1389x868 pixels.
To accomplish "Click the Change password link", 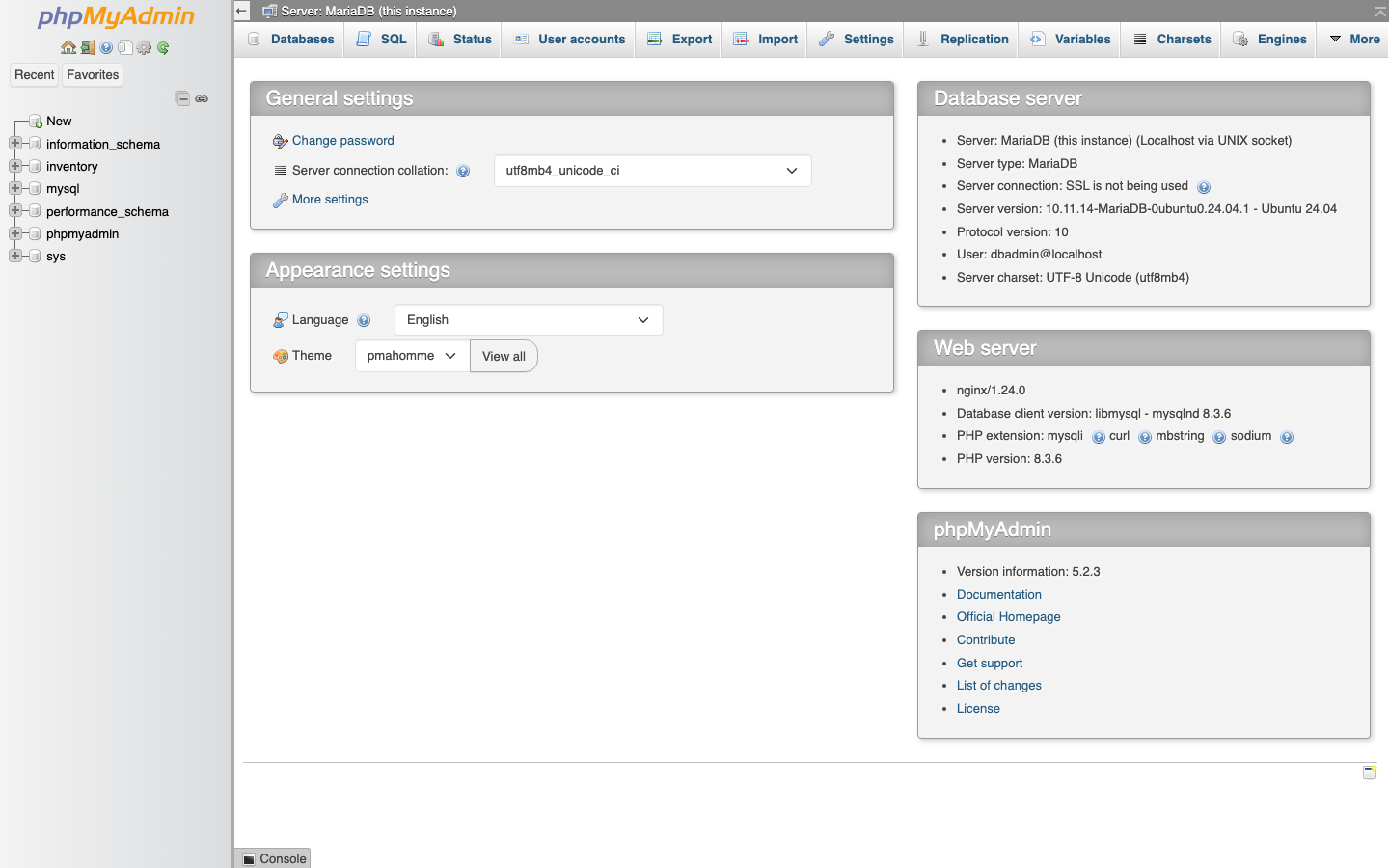I will pos(343,141).
